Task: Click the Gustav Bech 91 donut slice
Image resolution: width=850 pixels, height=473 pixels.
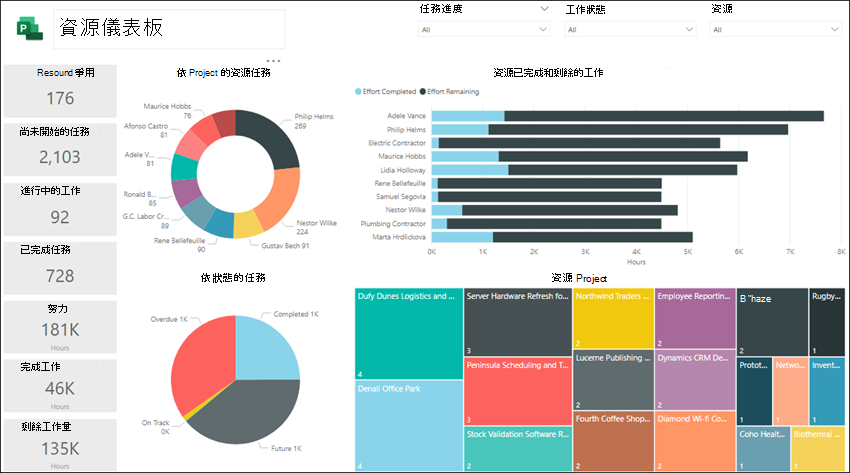Action: (x=248, y=224)
